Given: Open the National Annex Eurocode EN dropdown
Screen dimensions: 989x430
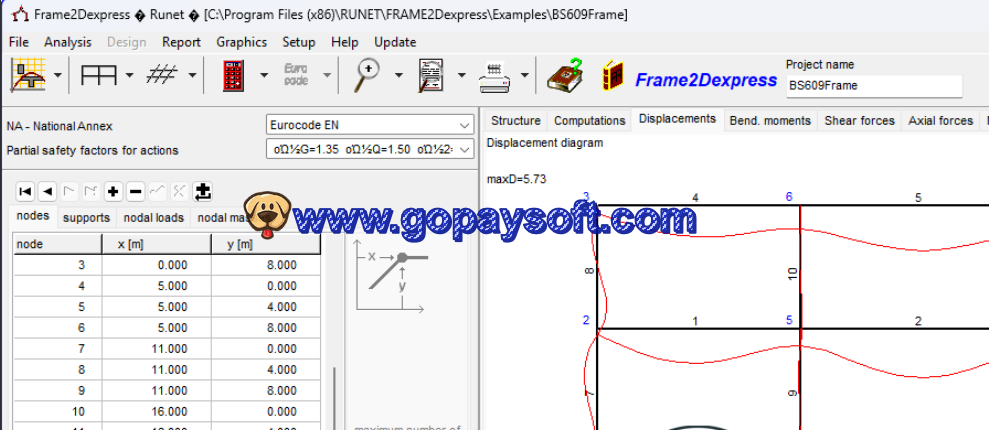Looking at the screenshot, I should point(370,125).
